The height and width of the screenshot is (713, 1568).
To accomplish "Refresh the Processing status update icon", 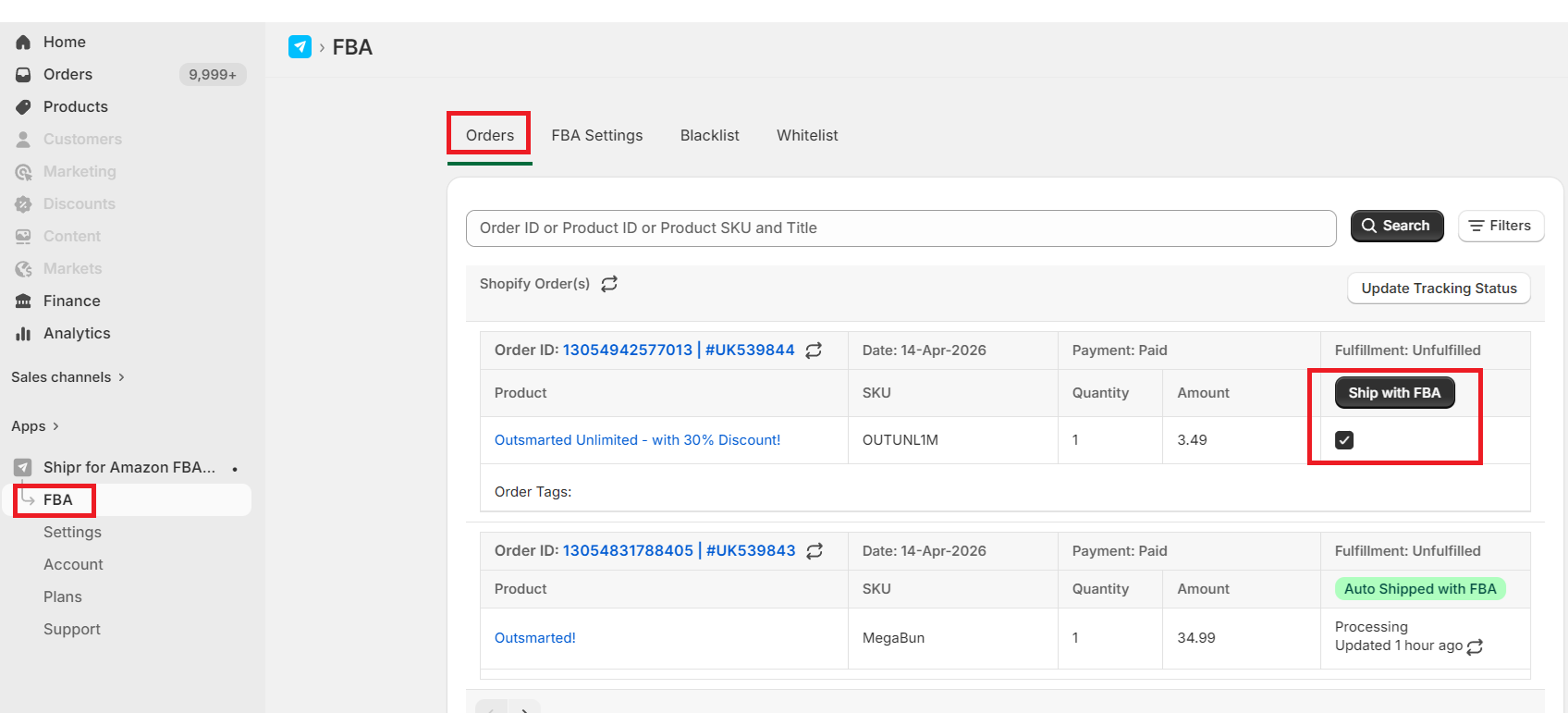I will [1476, 646].
